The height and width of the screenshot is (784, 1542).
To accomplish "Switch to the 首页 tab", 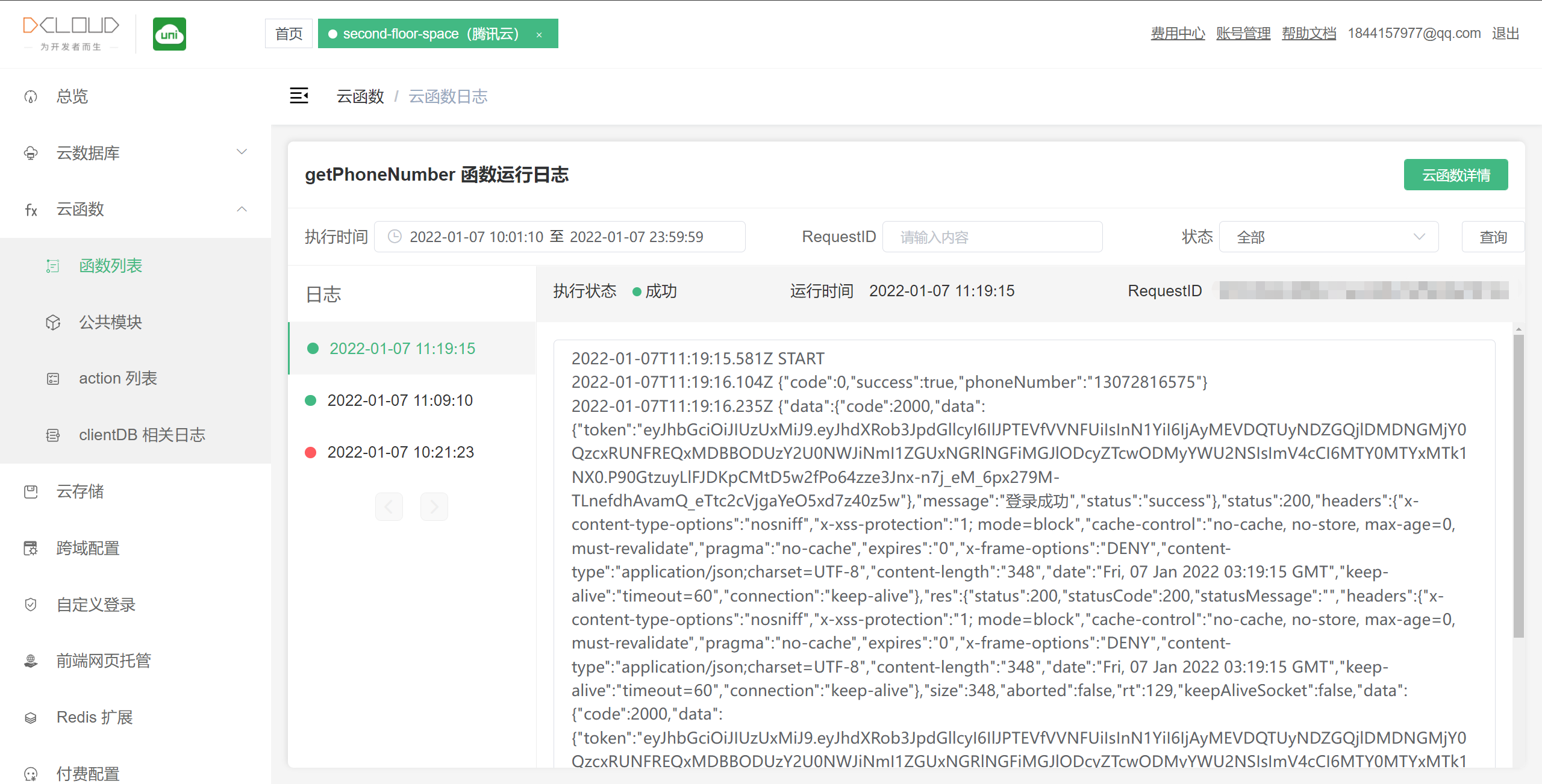I will click(x=289, y=34).
